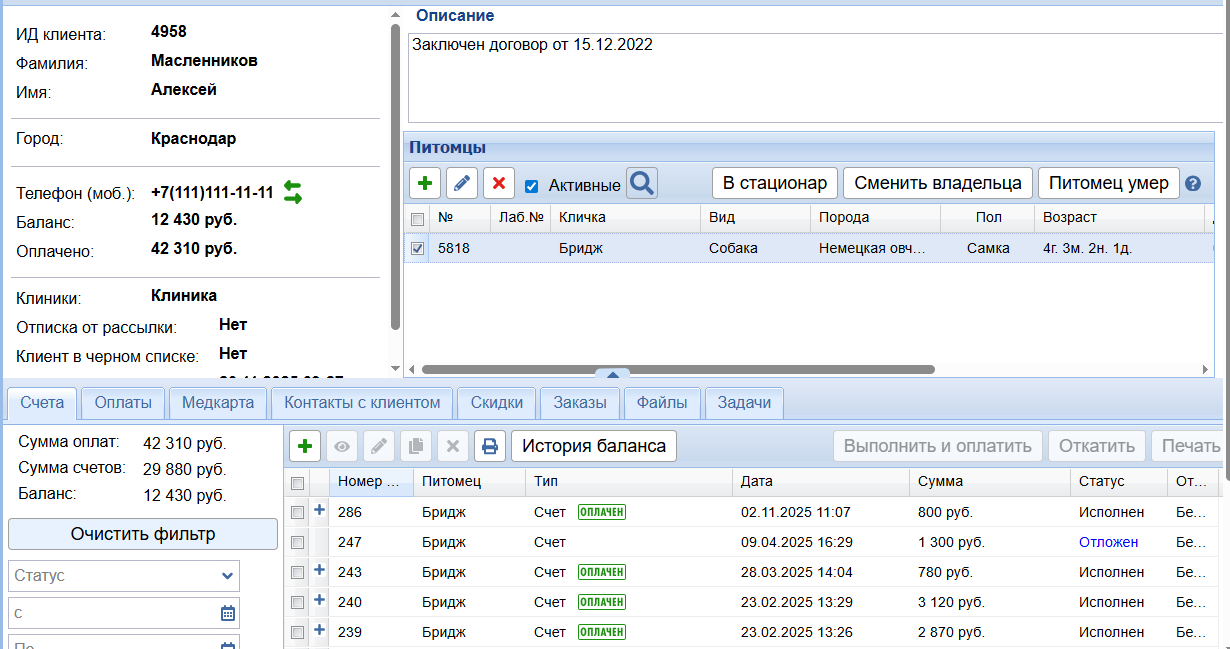
Task: Uncheck the Активные checkbox
Action: (x=532, y=185)
